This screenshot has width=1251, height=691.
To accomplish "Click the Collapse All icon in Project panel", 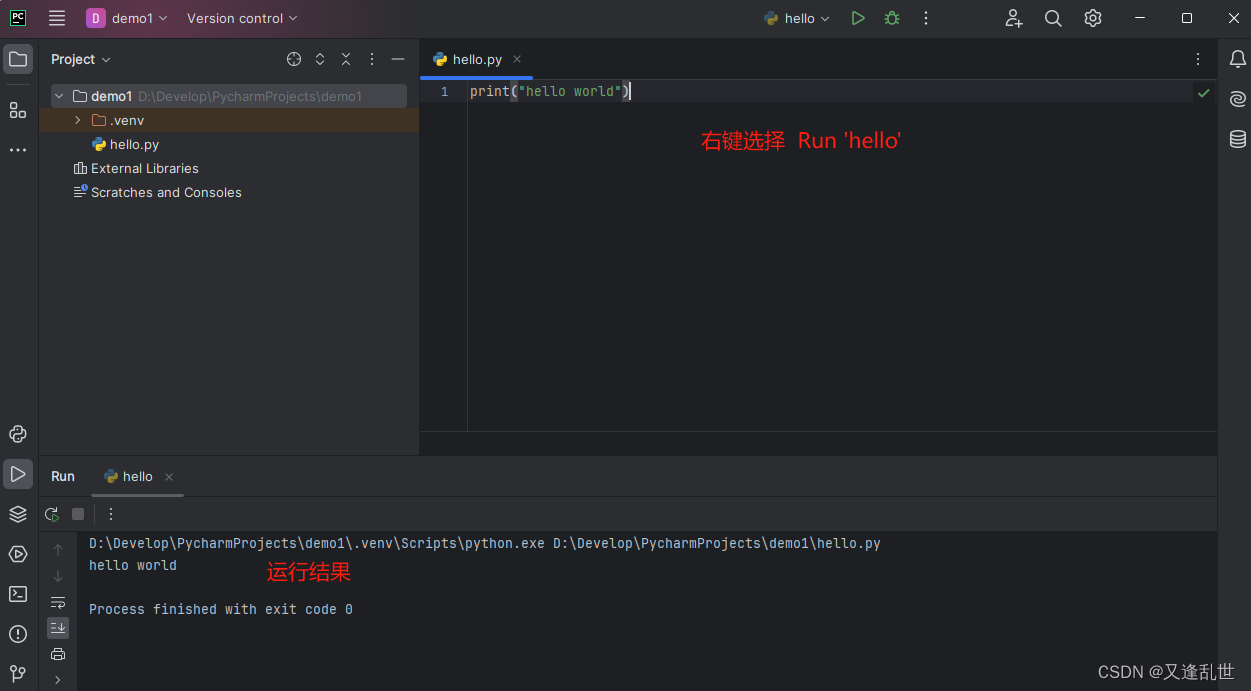I will point(346,59).
